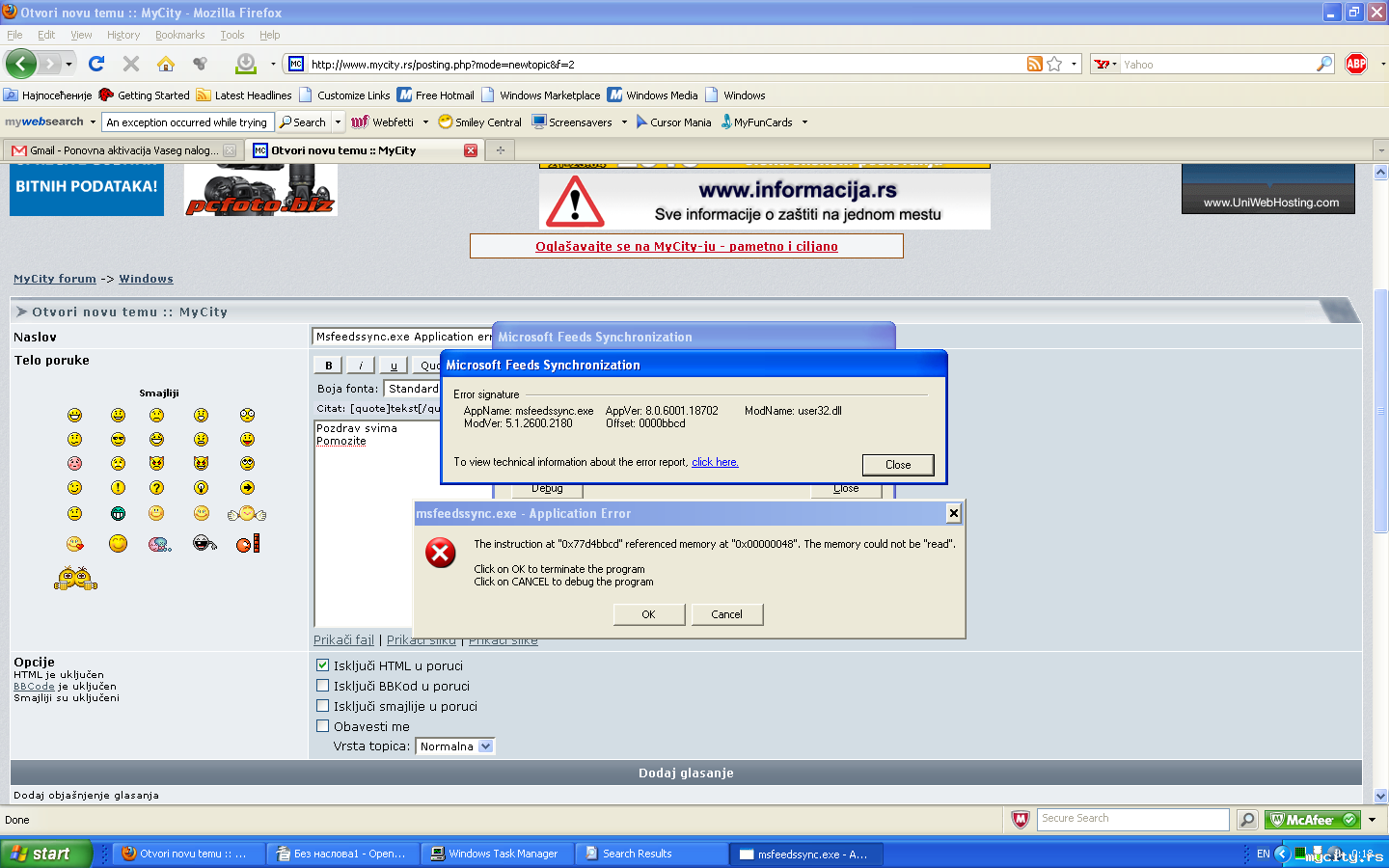Open the 'Vrsta topica' Normalna dropdown

point(455,746)
